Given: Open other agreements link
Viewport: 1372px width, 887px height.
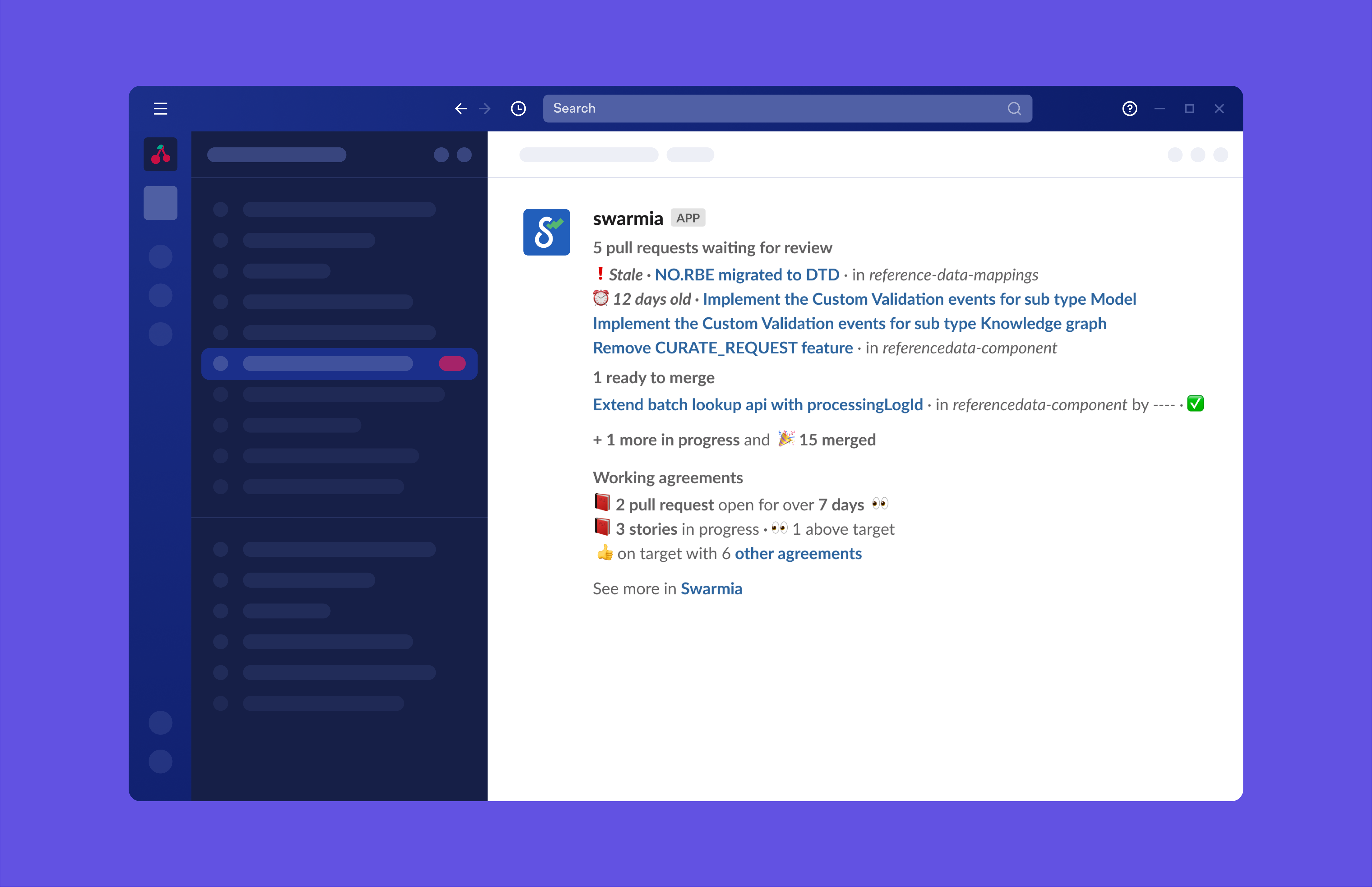Looking at the screenshot, I should (798, 554).
